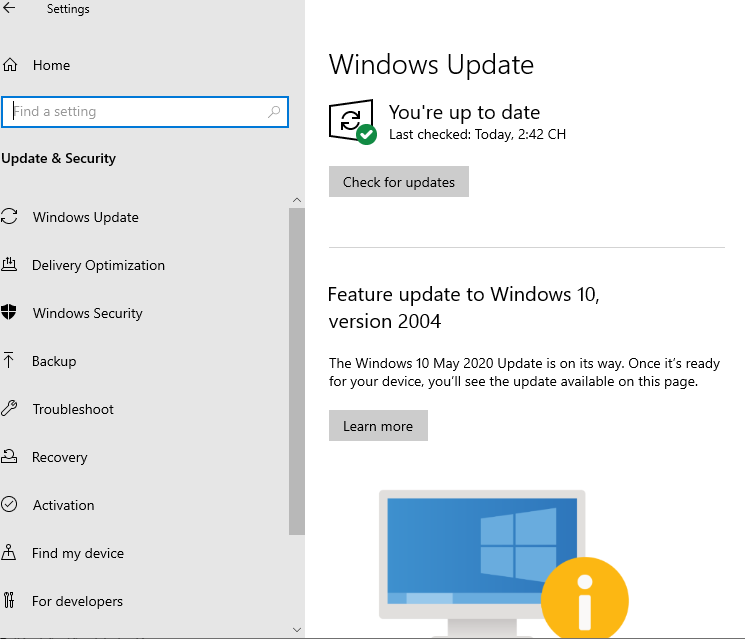Click the Windows Update page heading
745x639 pixels.
pyautogui.click(x=431, y=65)
